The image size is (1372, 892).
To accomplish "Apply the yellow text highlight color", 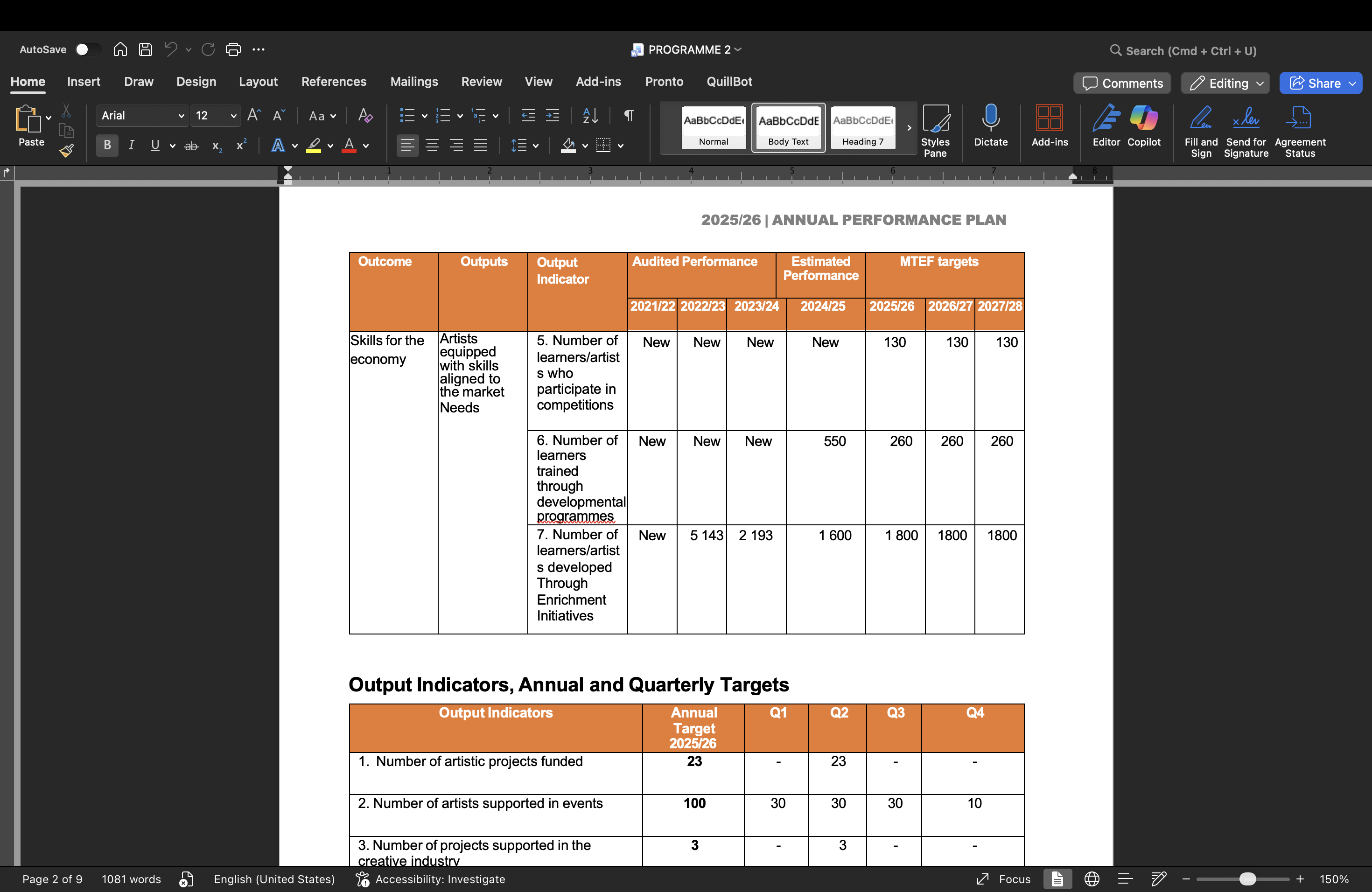I will pos(314,145).
